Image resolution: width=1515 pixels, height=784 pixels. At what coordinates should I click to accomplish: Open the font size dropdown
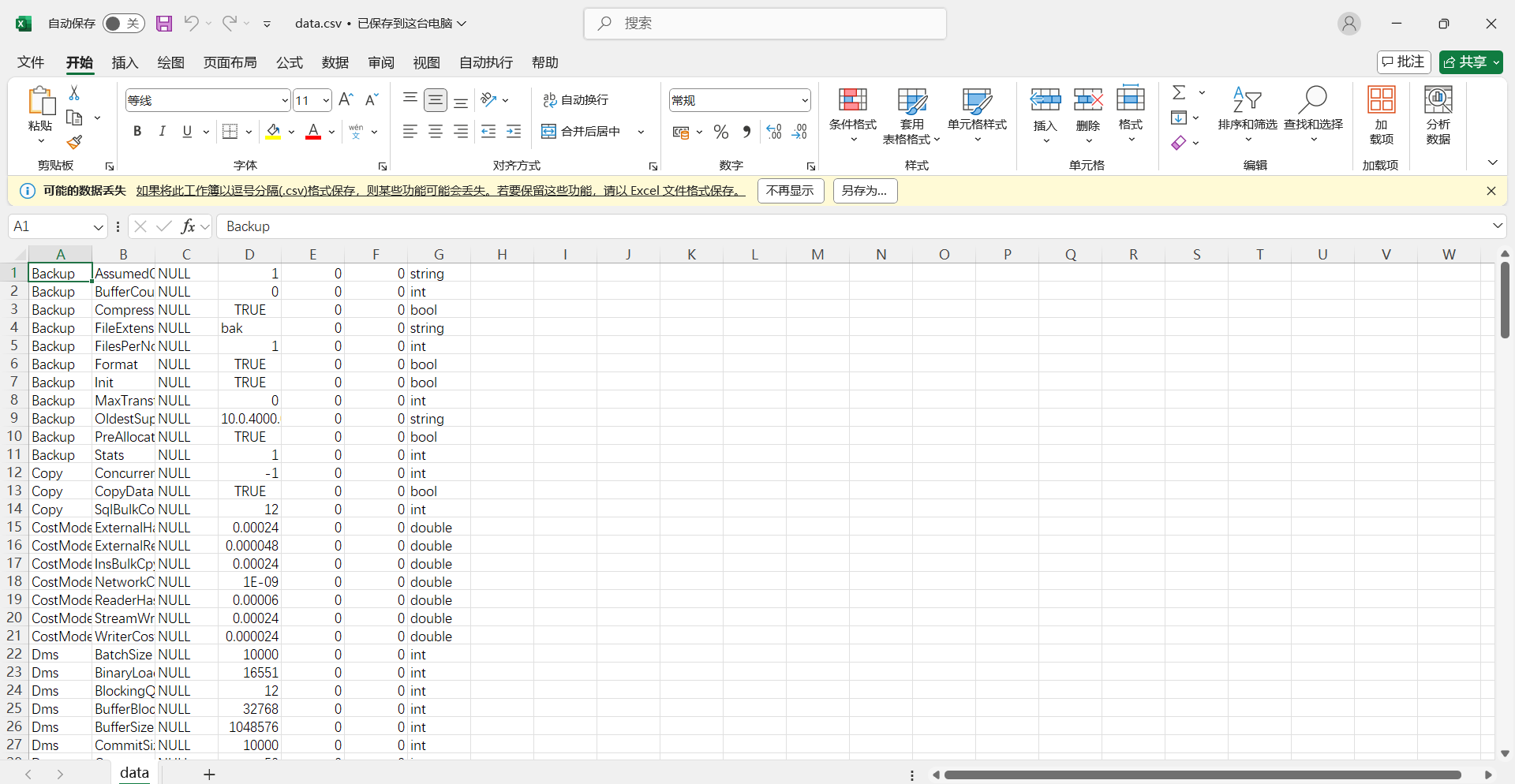(326, 100)
